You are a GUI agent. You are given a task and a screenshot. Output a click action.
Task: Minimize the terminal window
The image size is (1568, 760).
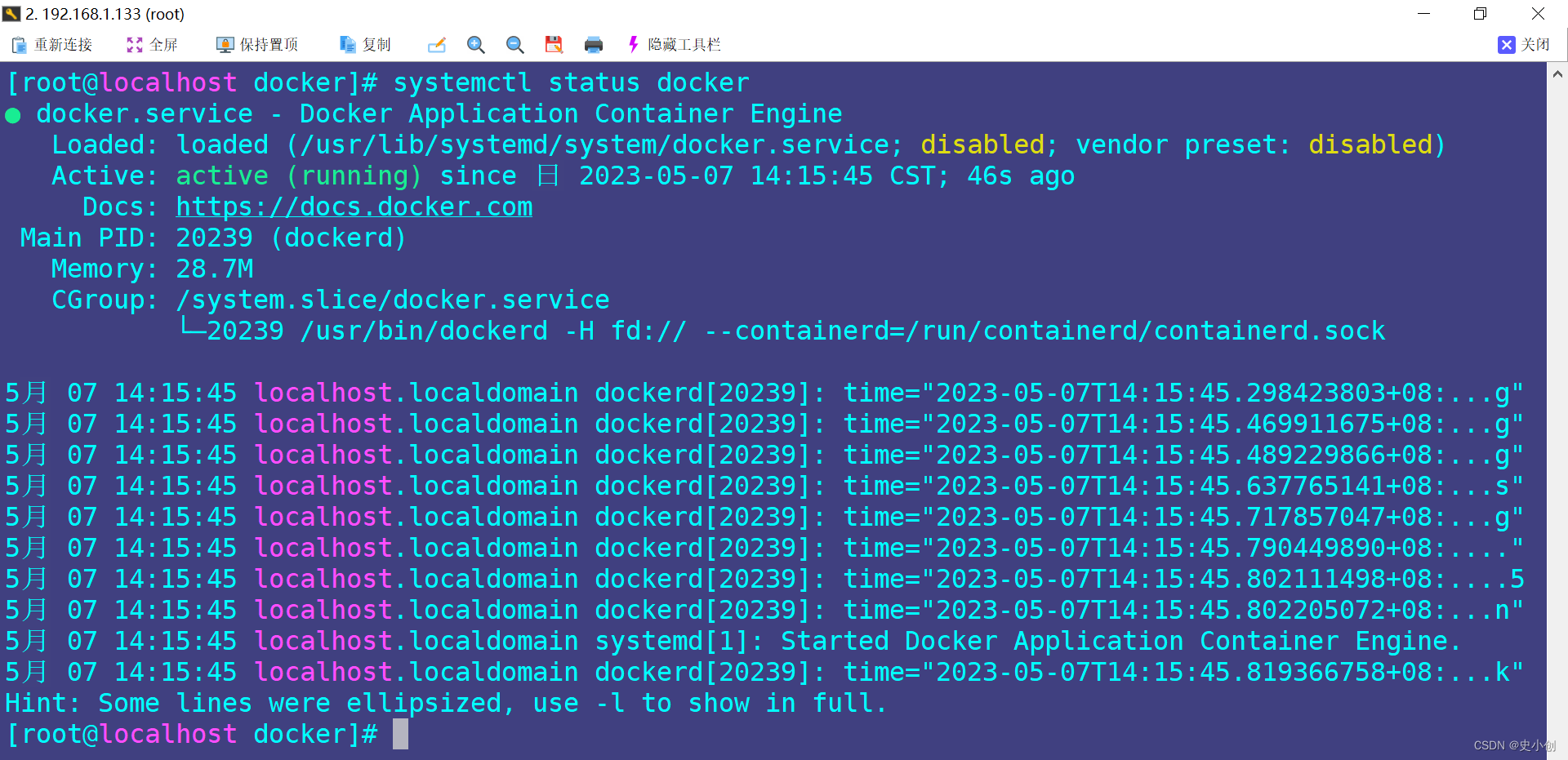point(1423,14)
